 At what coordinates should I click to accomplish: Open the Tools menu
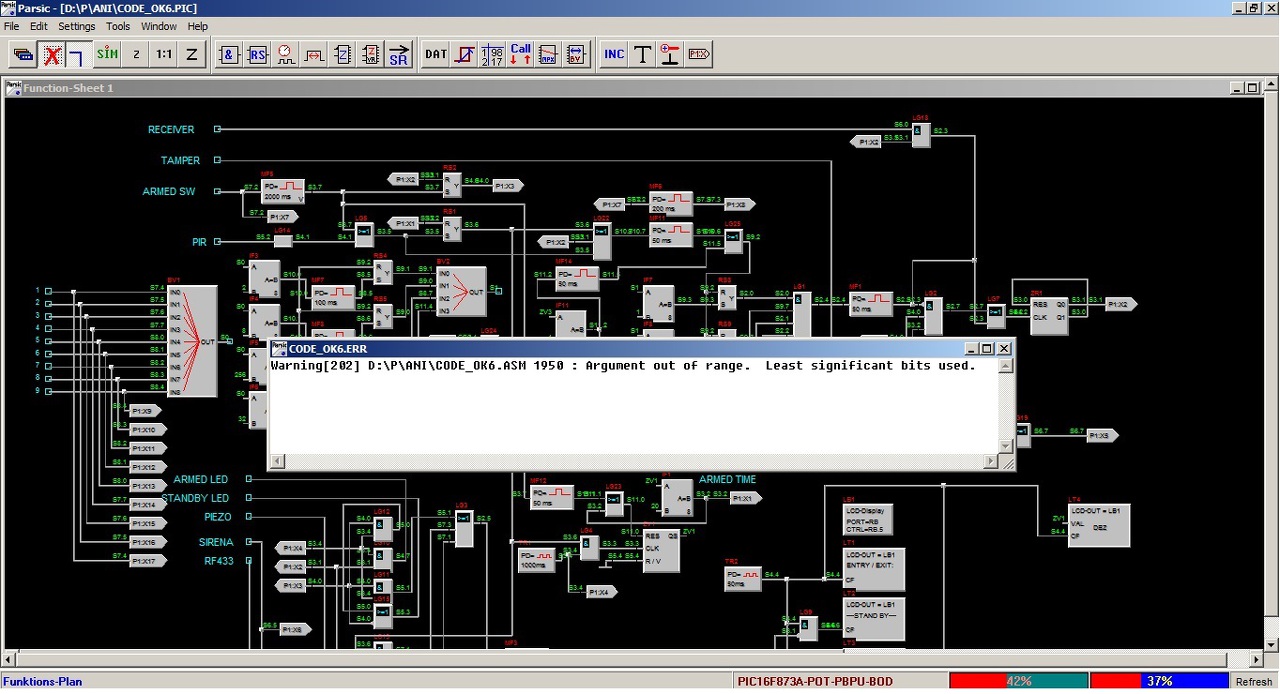tap(118, 26)
